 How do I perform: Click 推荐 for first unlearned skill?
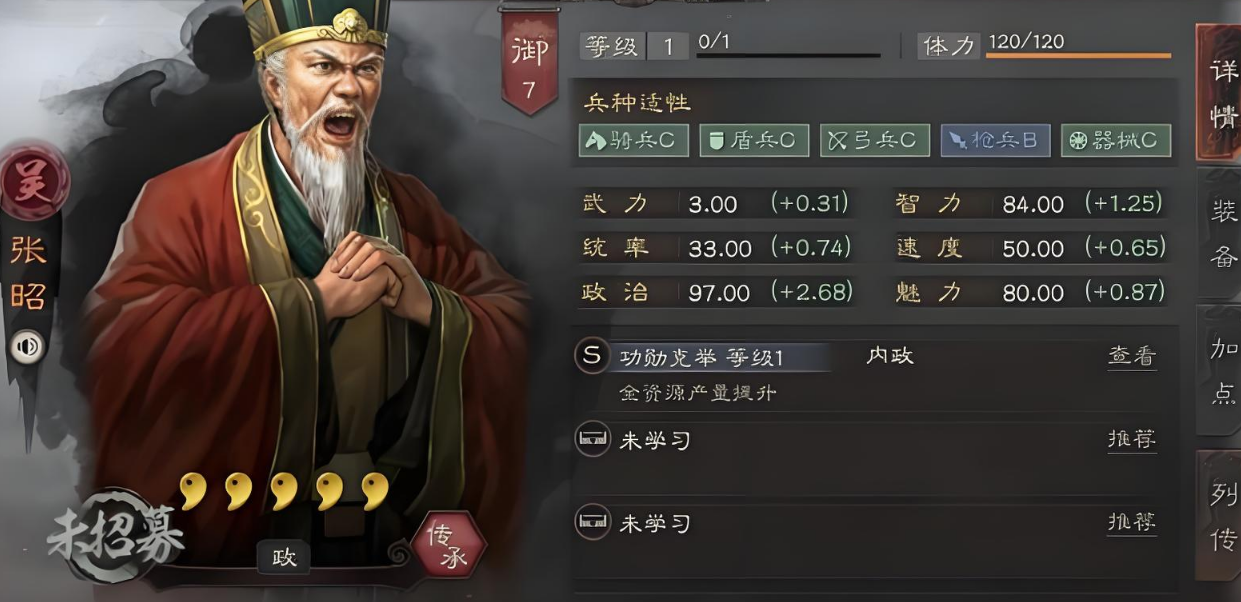1132,440
